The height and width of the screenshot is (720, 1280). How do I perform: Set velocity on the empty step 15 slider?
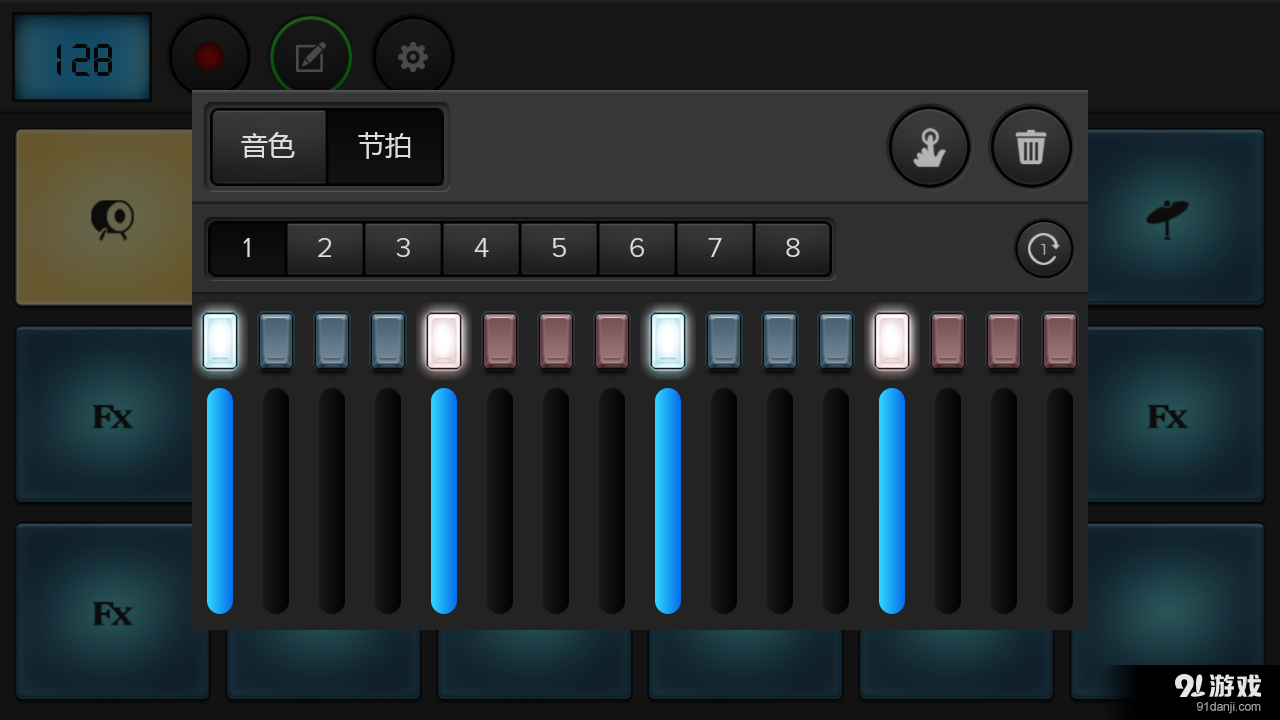pyautogui.click(x=1004, y=501)
